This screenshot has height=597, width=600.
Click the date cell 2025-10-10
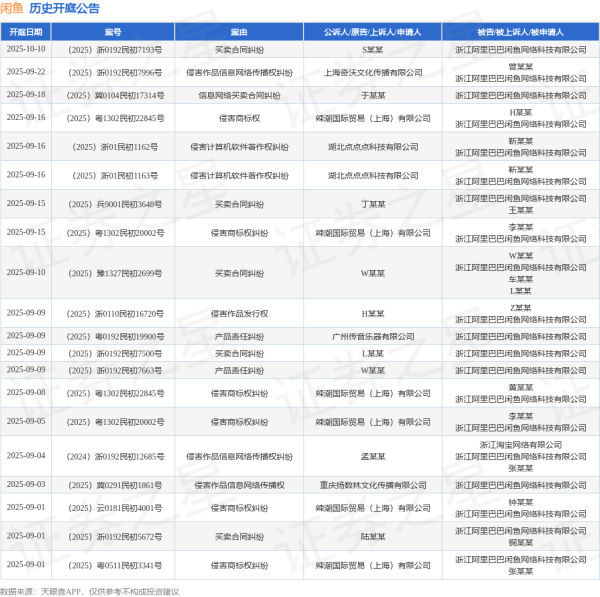click(26, 49)
